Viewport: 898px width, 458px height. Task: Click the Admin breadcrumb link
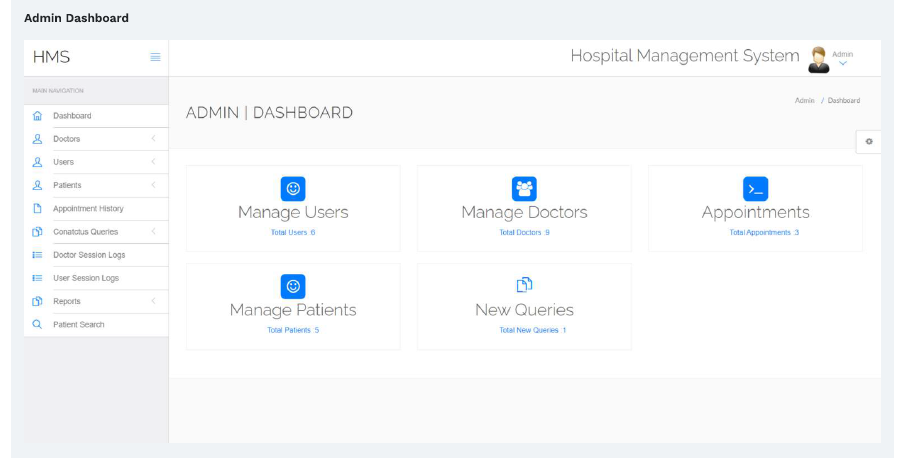coord(804,100)
